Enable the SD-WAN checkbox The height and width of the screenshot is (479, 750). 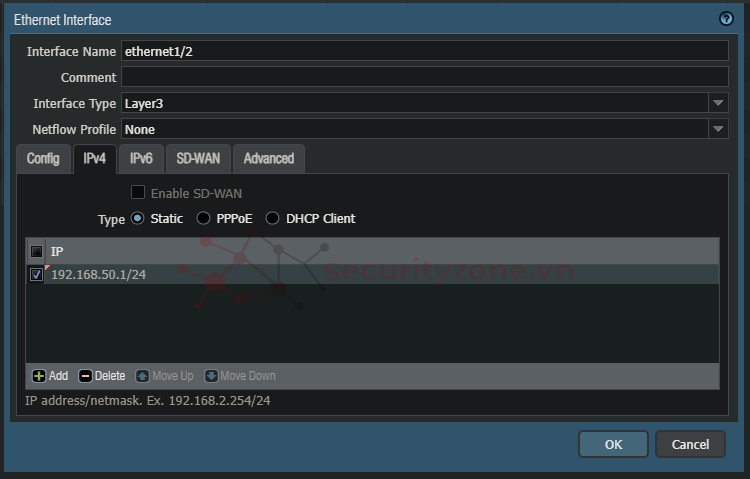[138, 193]
